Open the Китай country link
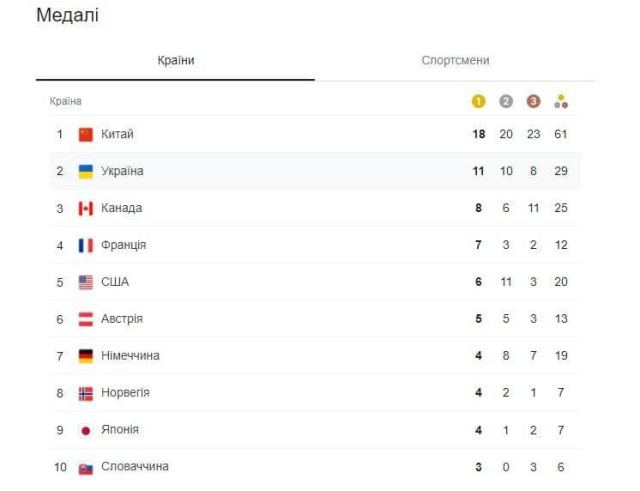The height and width of the screenshot is (491, 640). [x=117, y=135]
